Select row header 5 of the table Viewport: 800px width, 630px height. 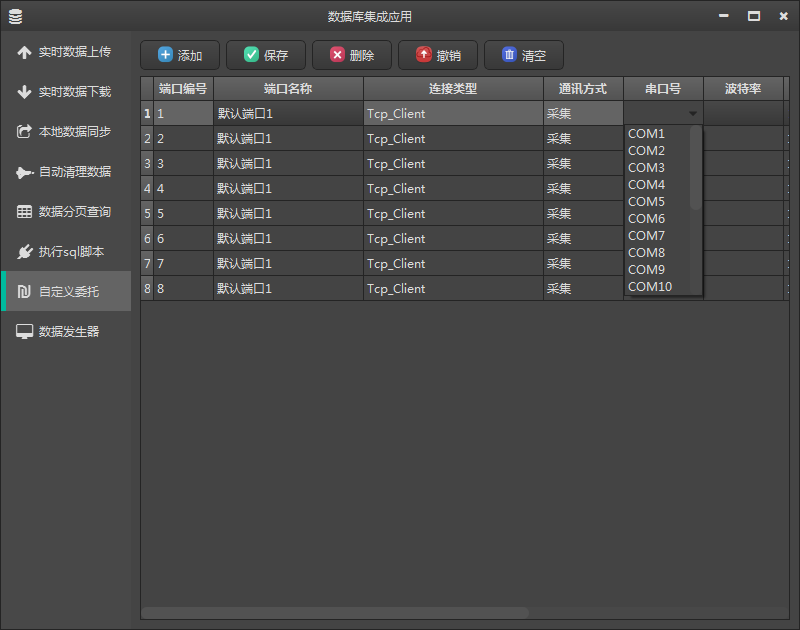pos(147,213)
